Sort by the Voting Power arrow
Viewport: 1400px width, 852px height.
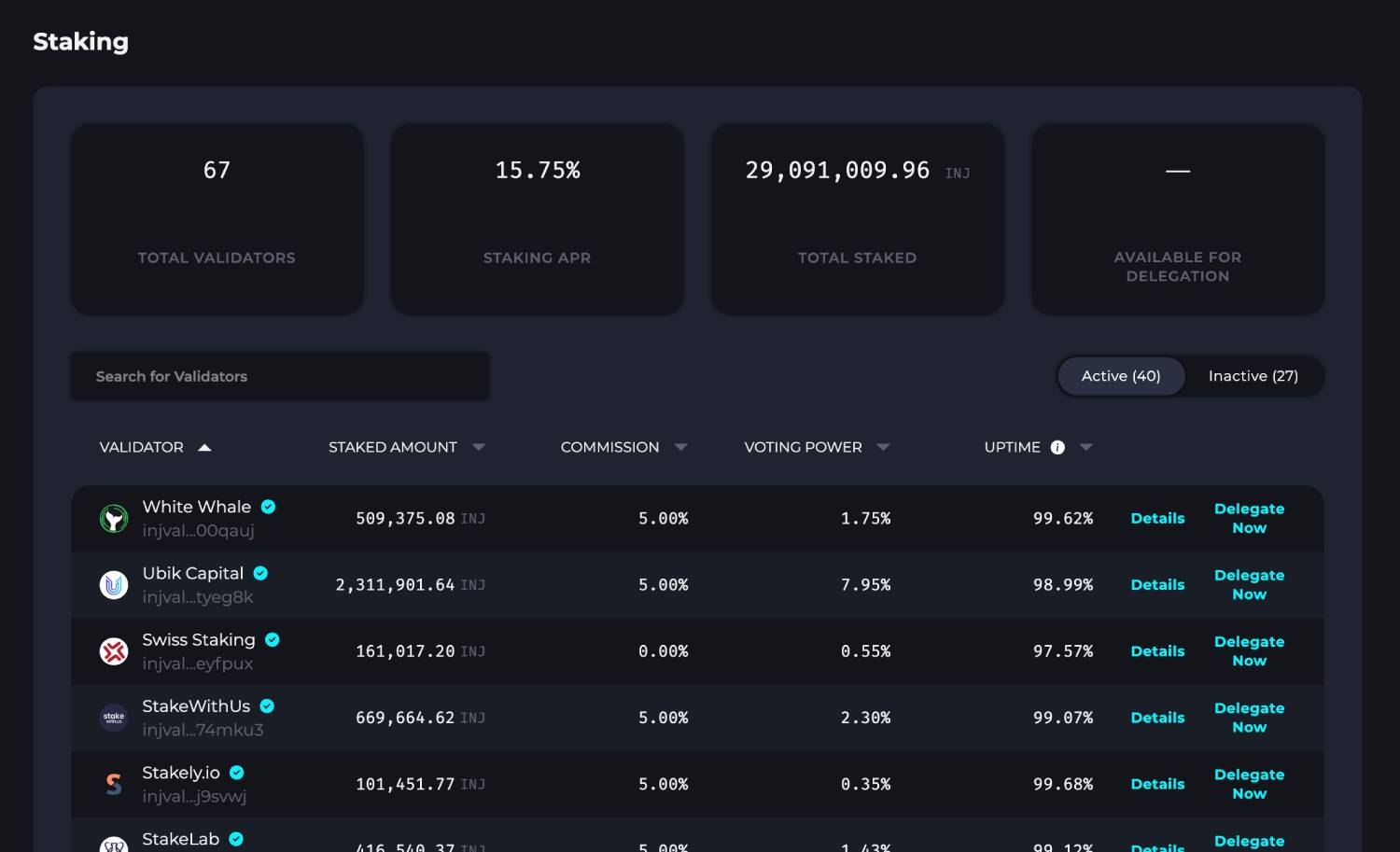[883, 447]
